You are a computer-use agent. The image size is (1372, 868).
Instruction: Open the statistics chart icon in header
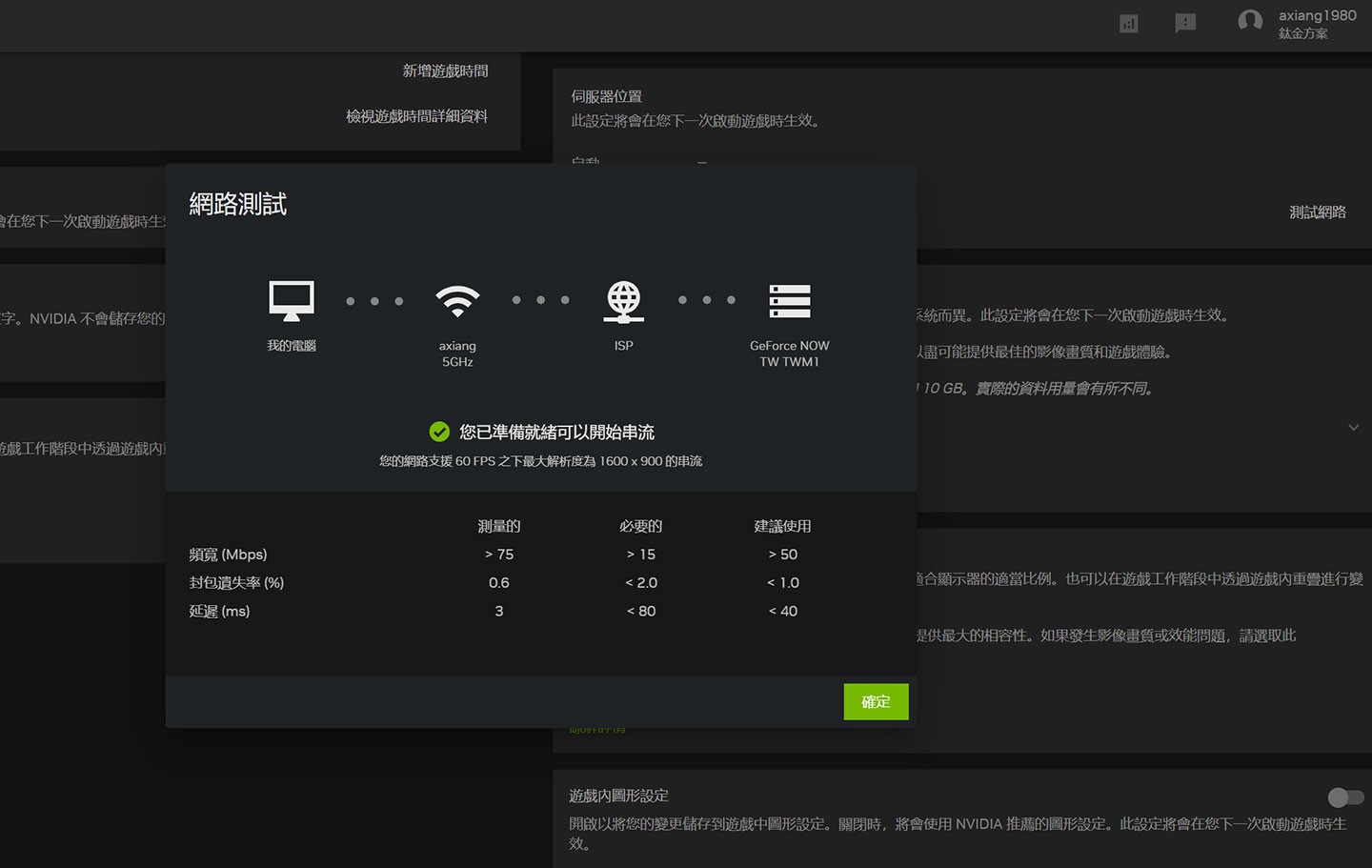click(x=1129, y=23)
